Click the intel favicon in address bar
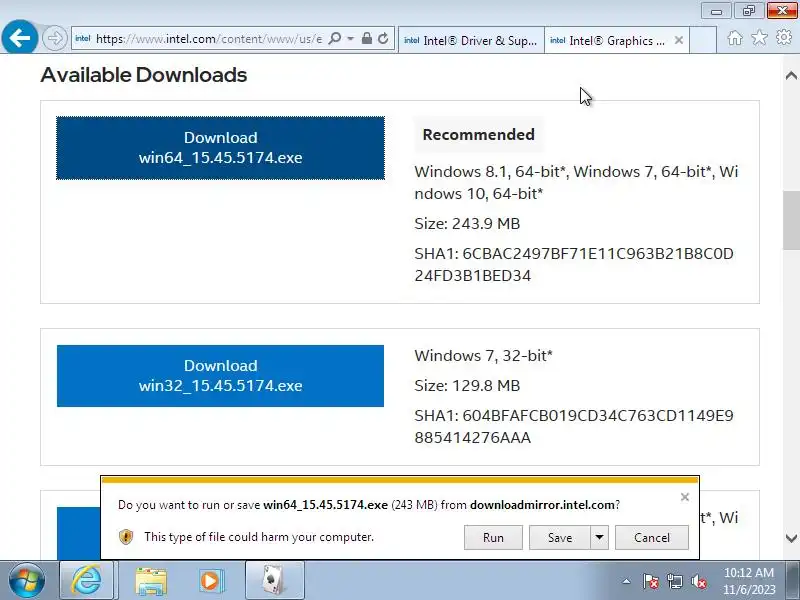800x600 pixels. click(x=83, y=38)
